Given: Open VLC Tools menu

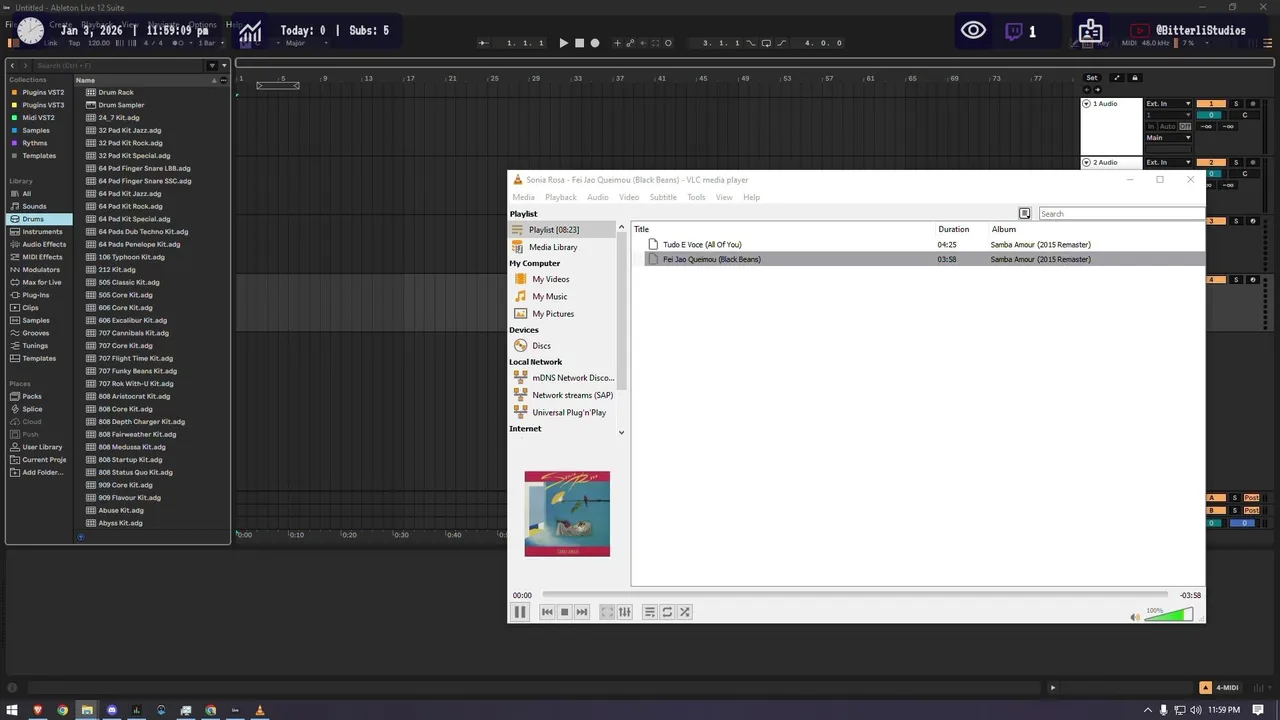Looking at the screenshot, I should (x=696, y=197).
